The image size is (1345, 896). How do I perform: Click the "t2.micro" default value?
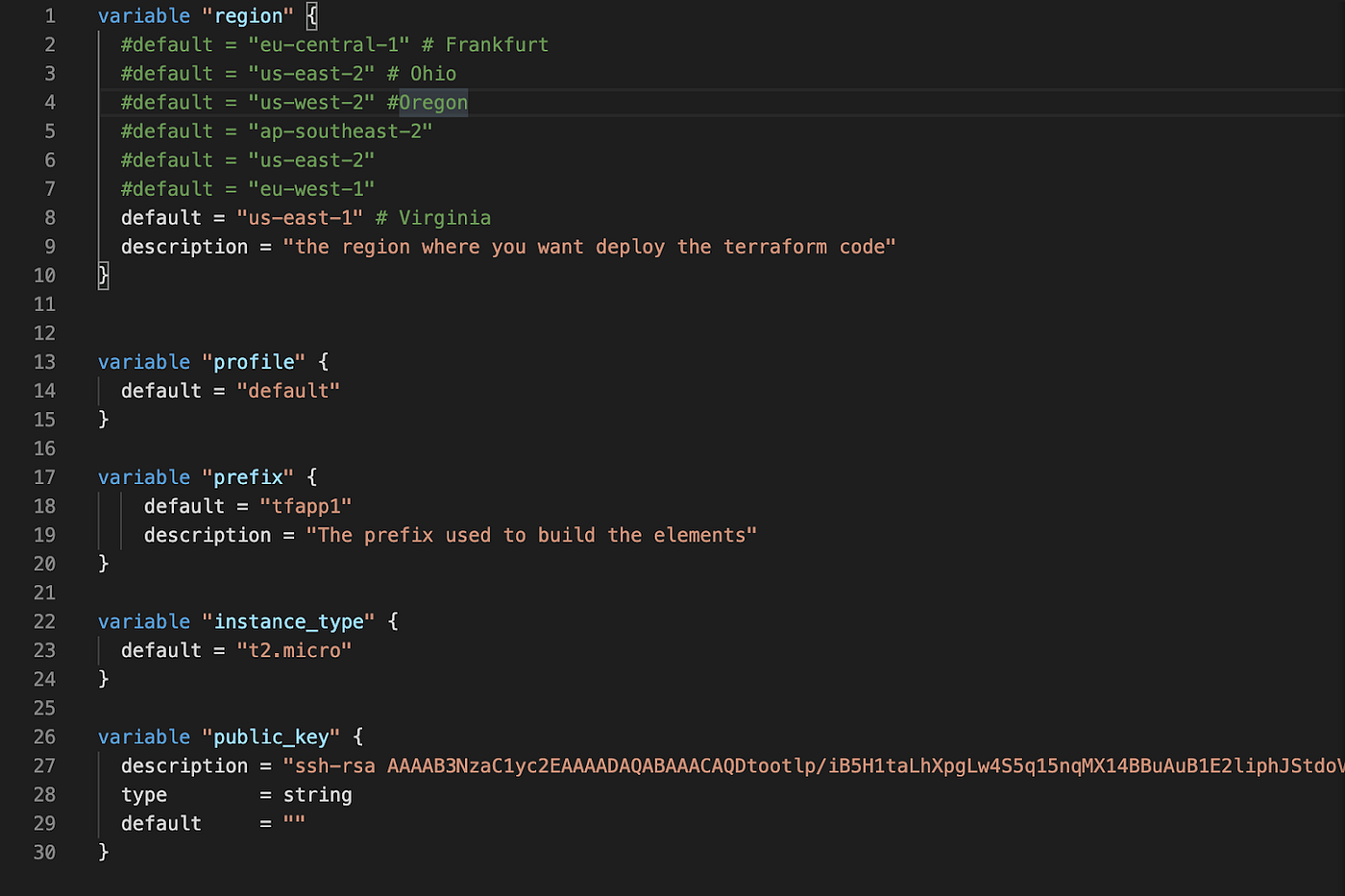point(294,650)
